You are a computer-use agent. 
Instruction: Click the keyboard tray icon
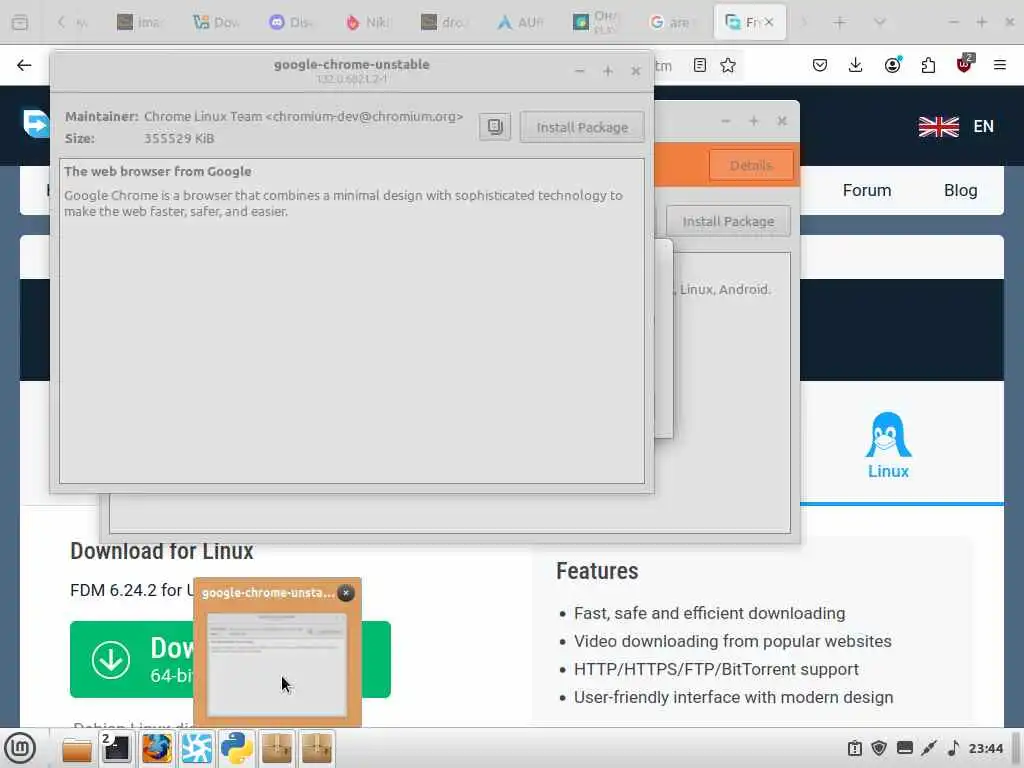[x=904, y=748]
